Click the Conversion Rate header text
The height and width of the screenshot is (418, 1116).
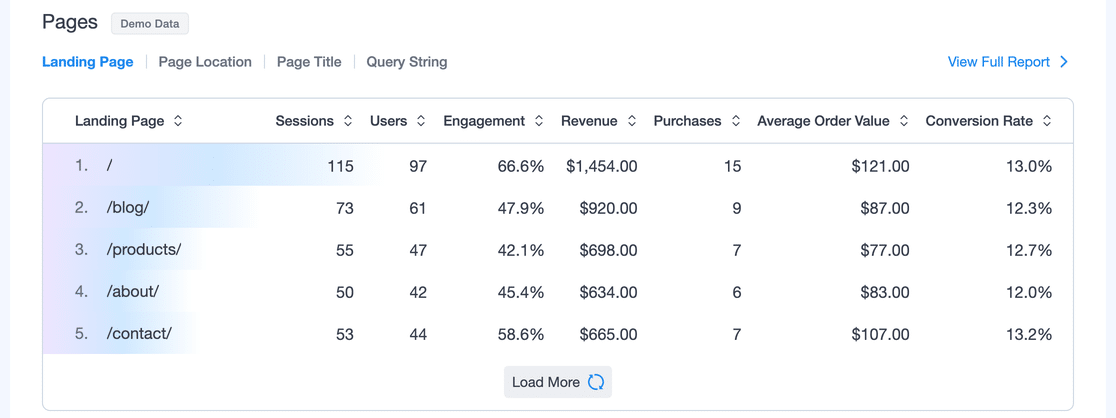[979, 121]
